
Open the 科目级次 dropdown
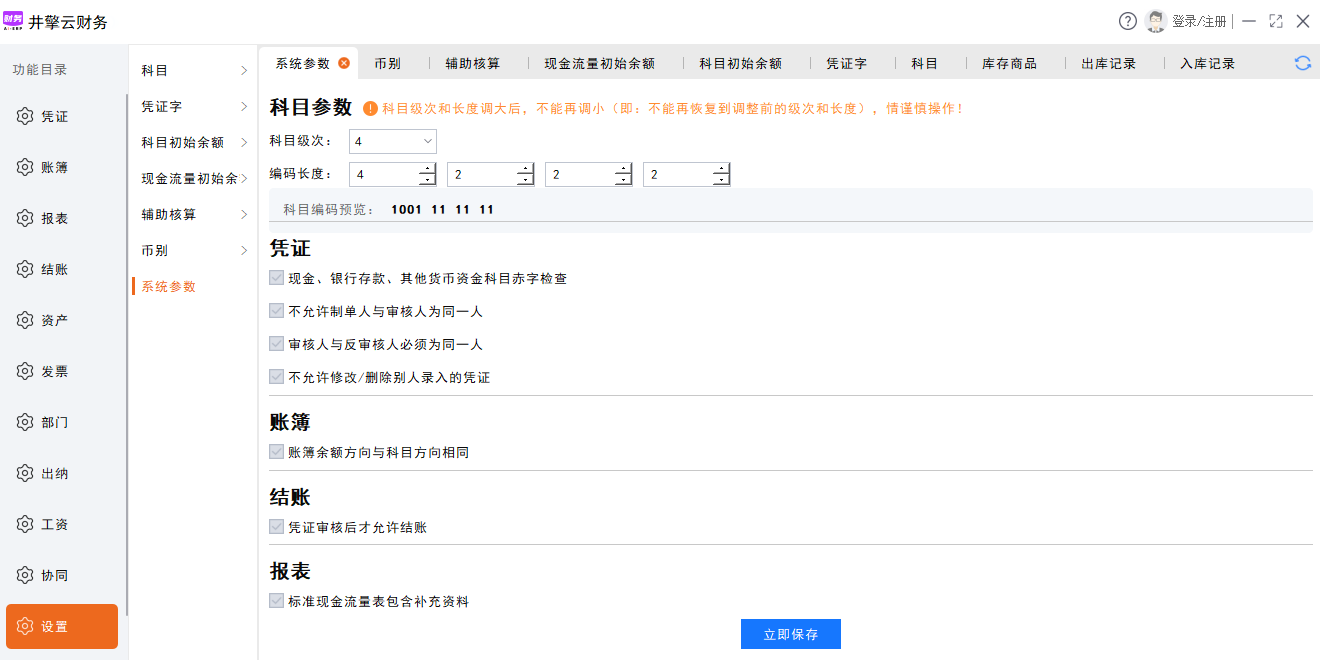(x=393, y=142)
